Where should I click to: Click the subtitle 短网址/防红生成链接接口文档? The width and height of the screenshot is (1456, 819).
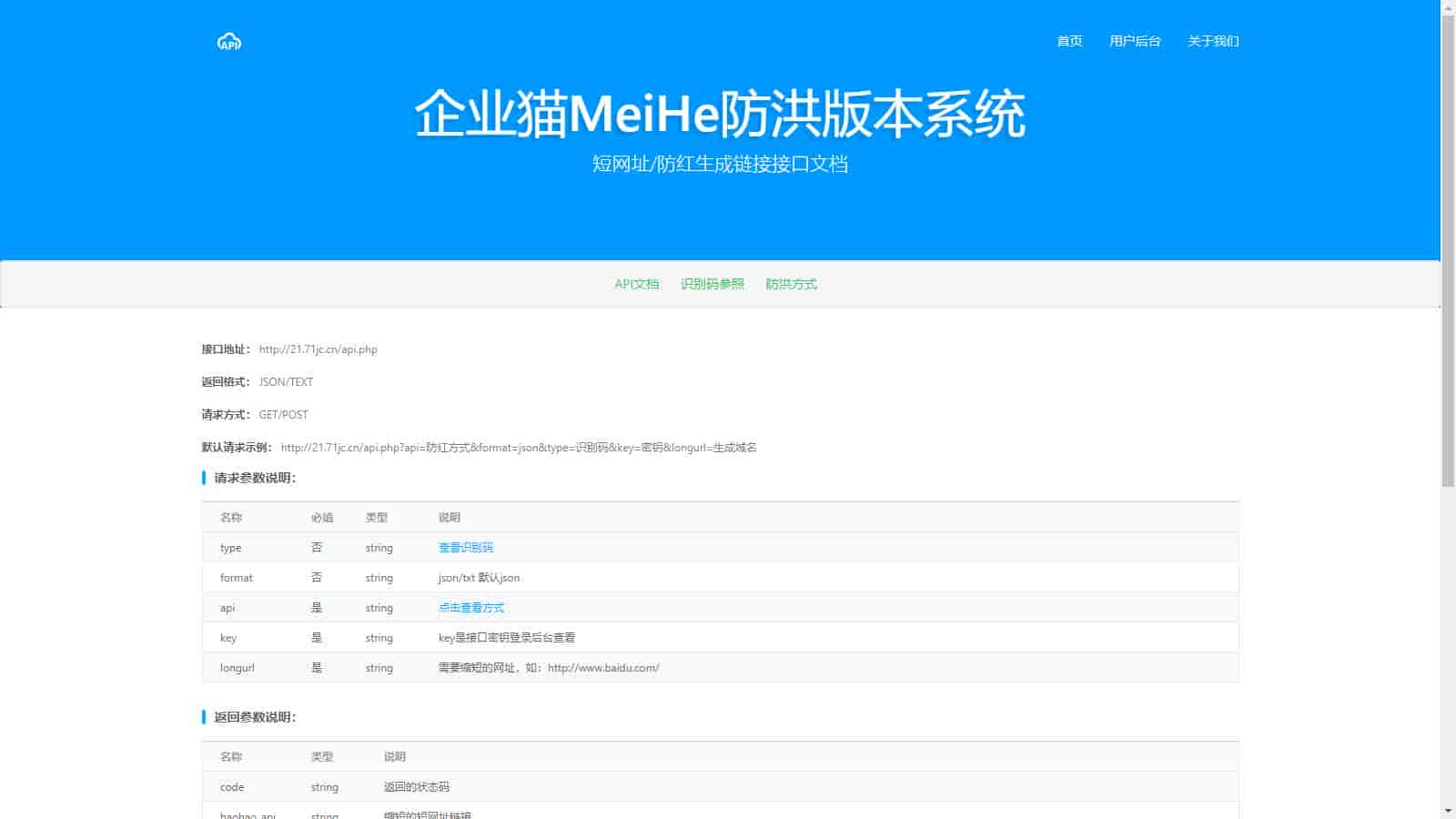[720, 164]
